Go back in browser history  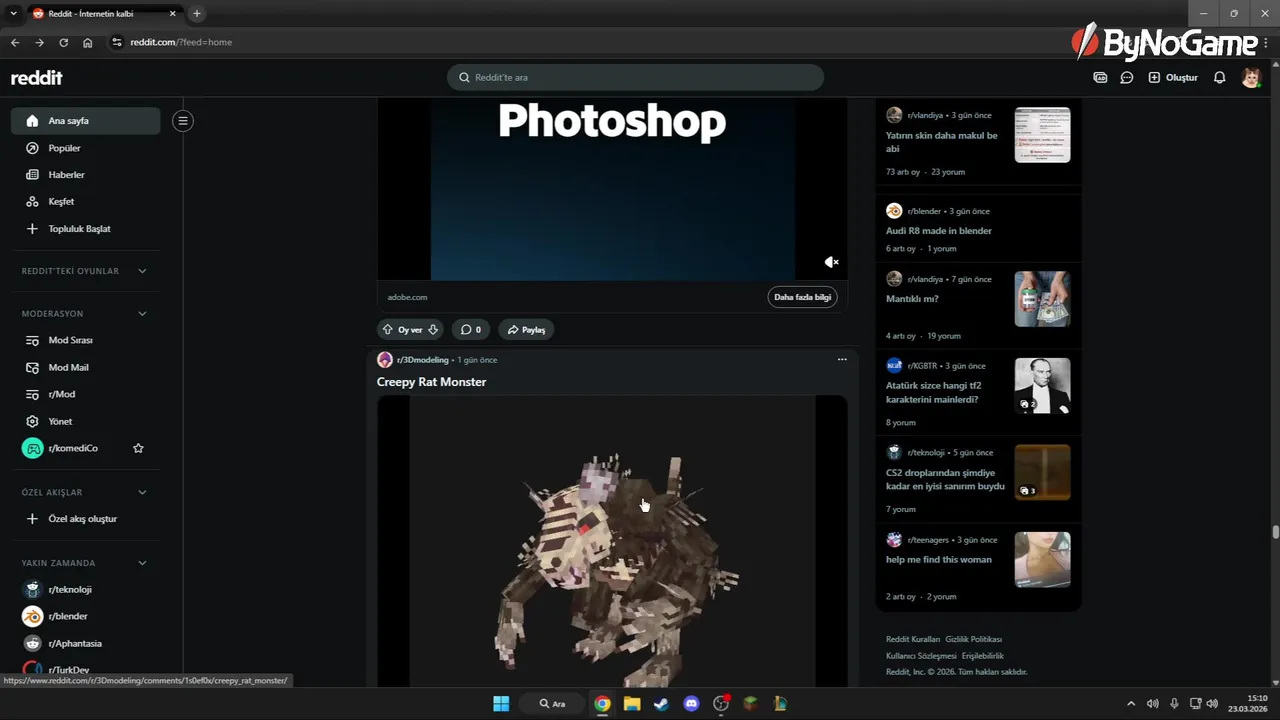click(14, 42)
